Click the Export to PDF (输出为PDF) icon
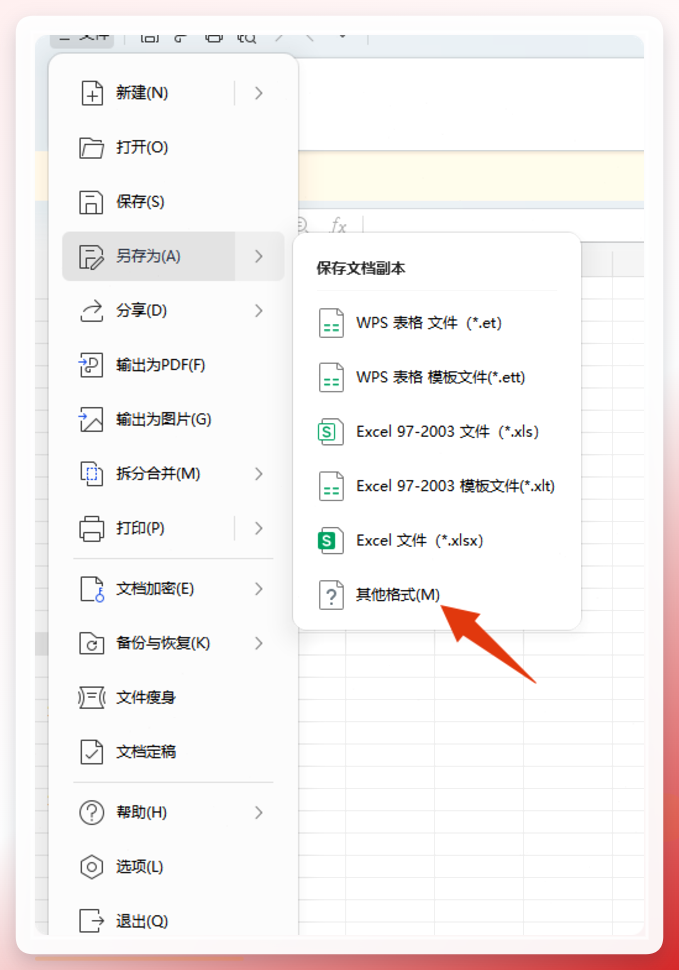This screenshot has height=970, width=679. click(91, 365)
